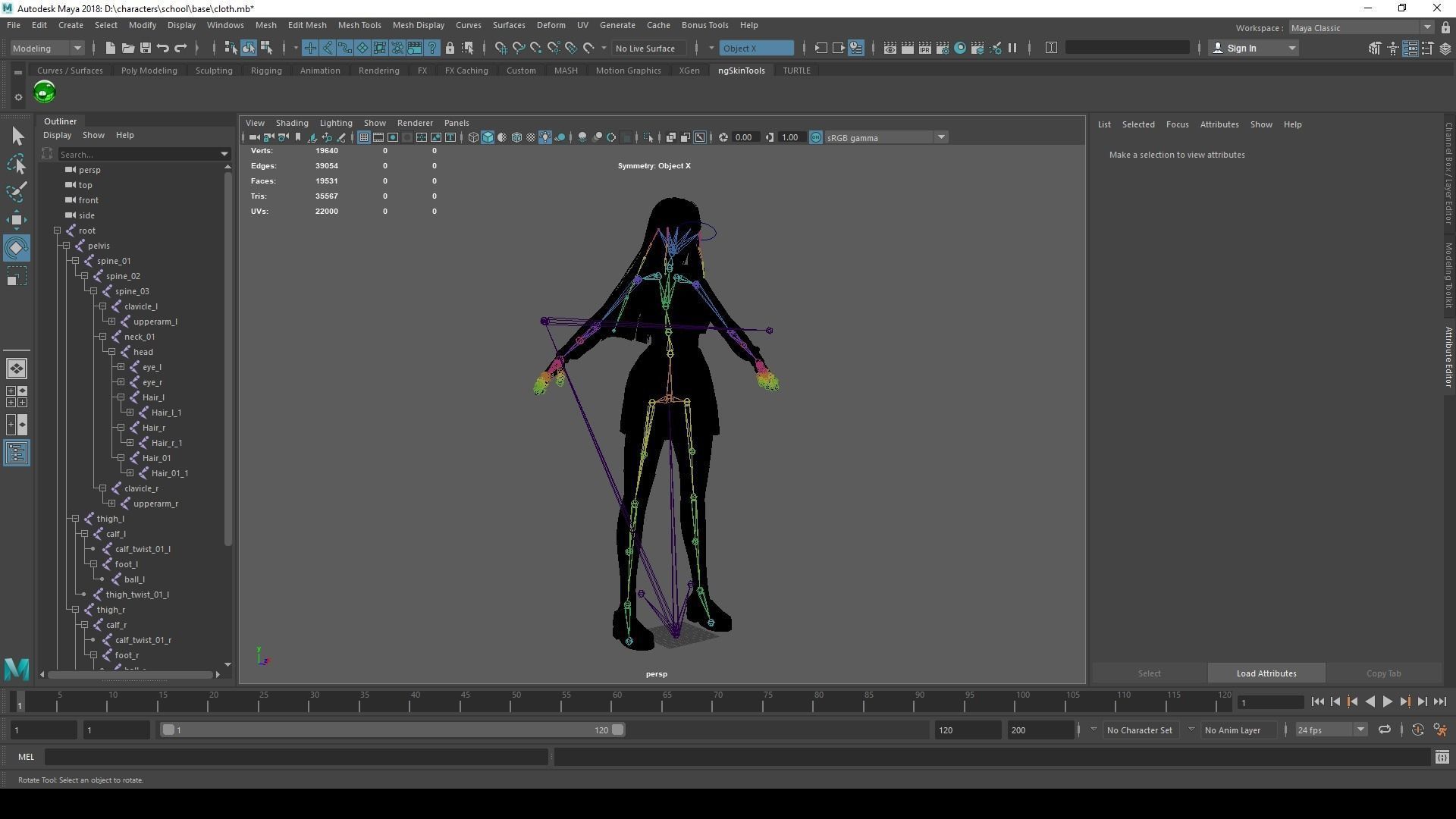1456x819 pixels.
Task: Open the IPR render icon
Action: [924, 48]
